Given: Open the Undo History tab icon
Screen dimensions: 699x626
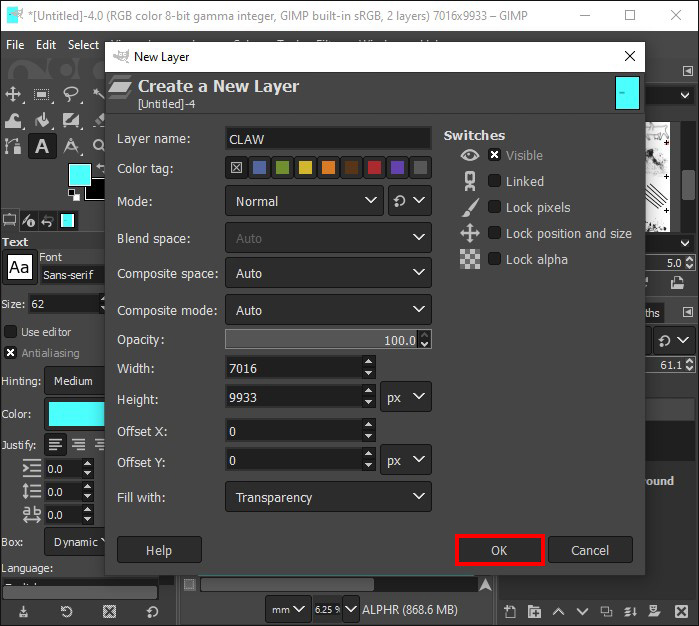Looking at the screenshot, I should point(47,220).
